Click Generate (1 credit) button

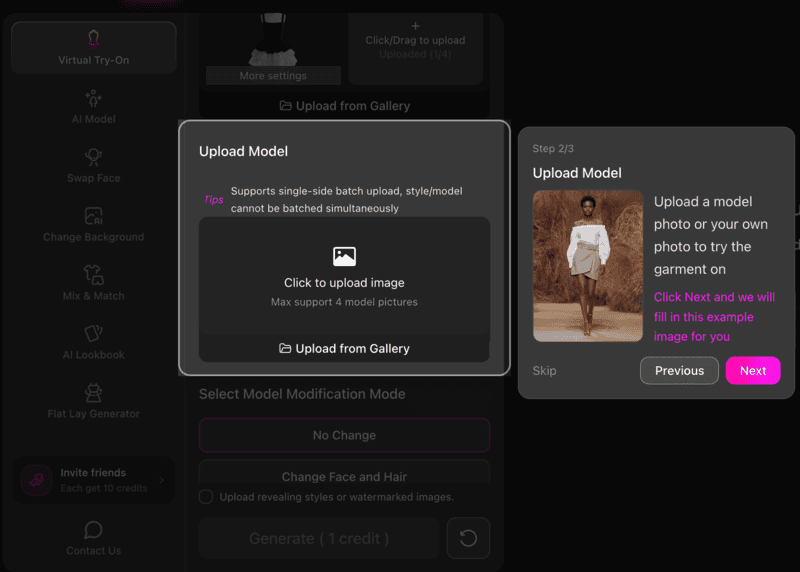coord(319,538)
